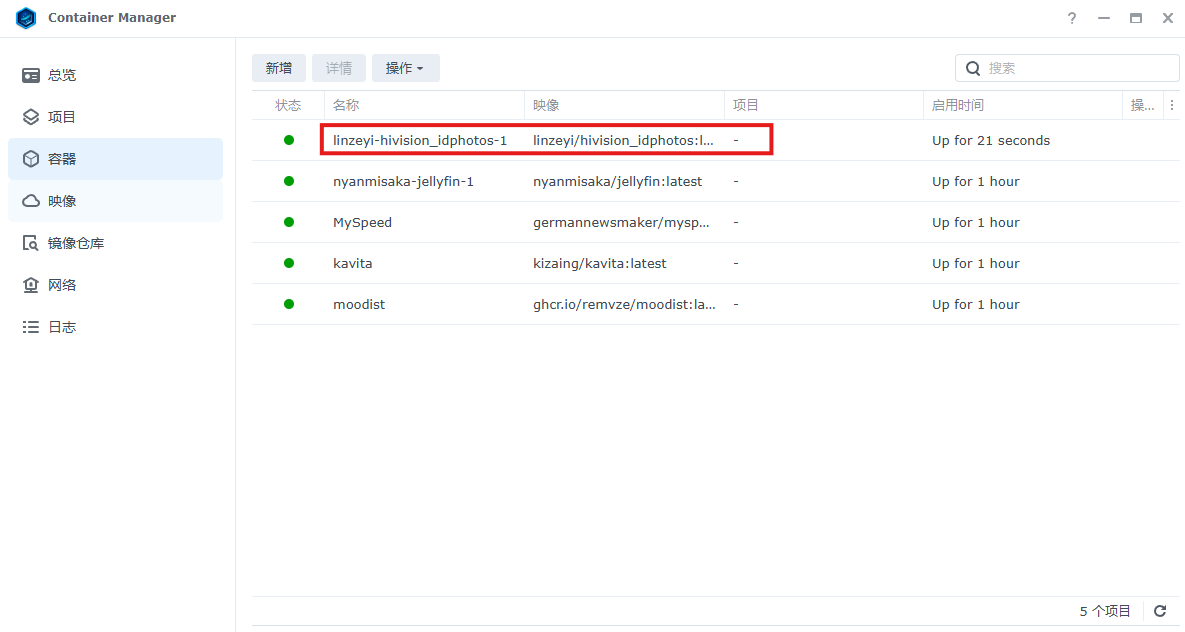The width and height of the screenshot is (1185, 632).
Task: Click the refresh icon at bottom right
Action: coord(1160,611)
